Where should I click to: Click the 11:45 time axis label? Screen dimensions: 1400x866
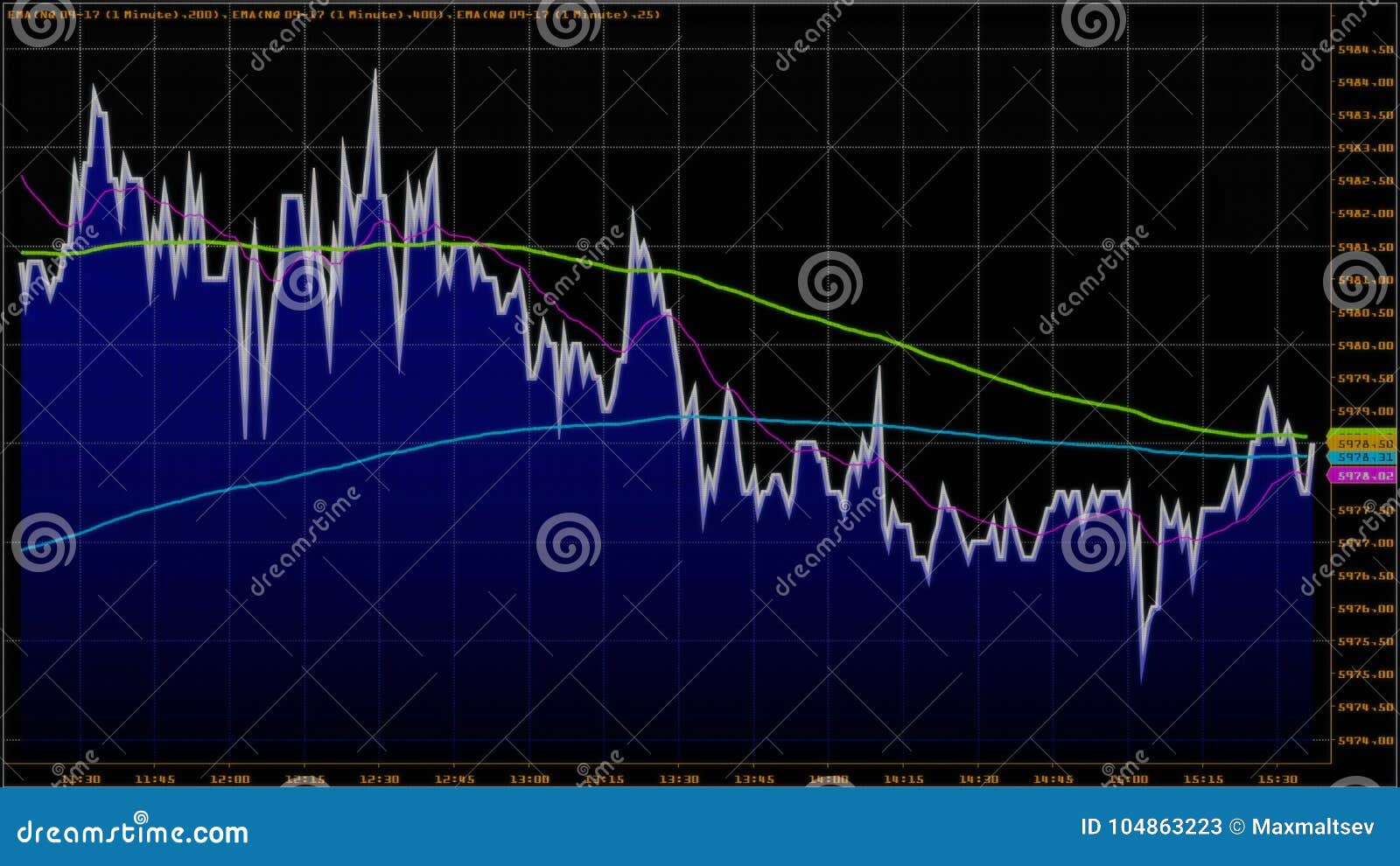[x=155, y=779]
